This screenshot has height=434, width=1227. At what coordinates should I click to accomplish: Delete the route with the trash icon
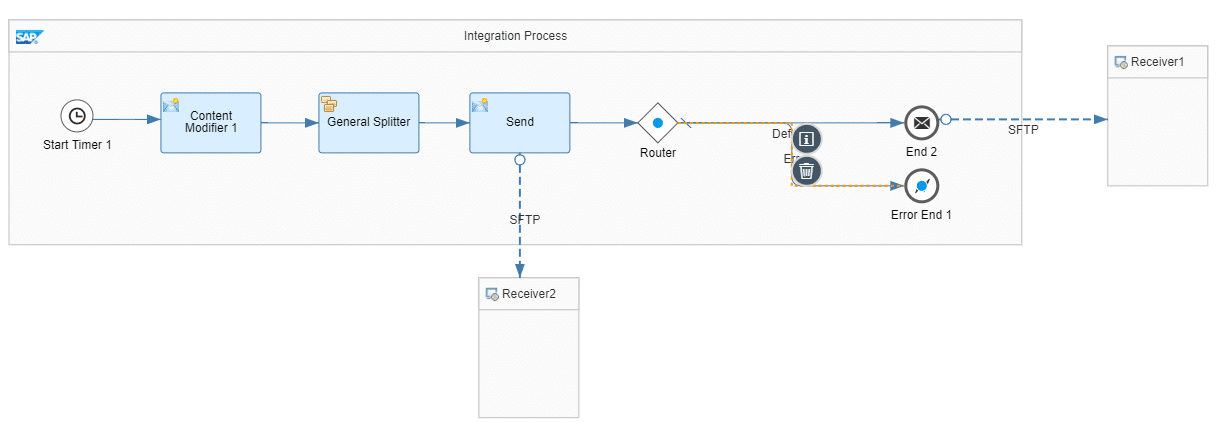pos(807,171)
